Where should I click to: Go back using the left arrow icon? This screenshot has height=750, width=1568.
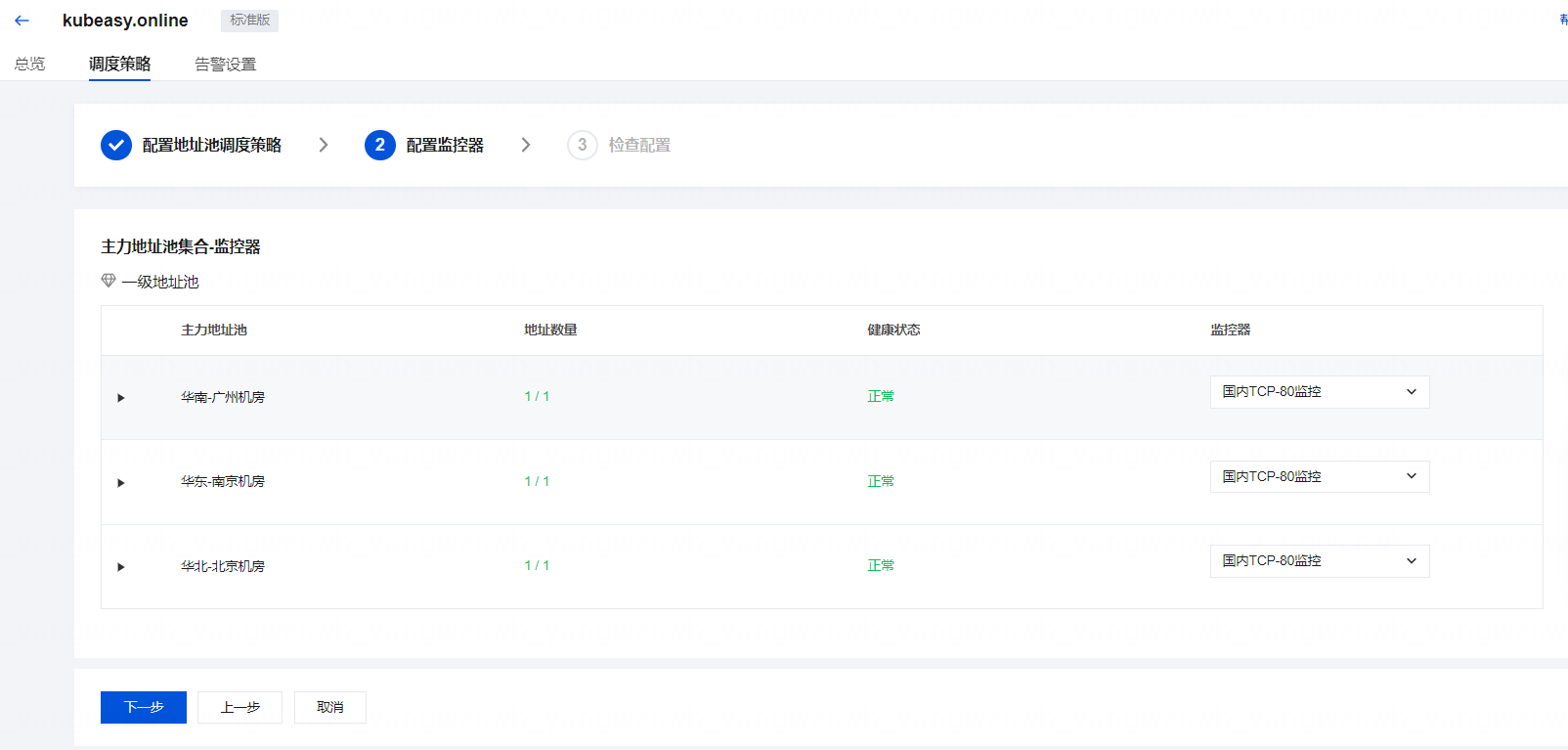22,21
